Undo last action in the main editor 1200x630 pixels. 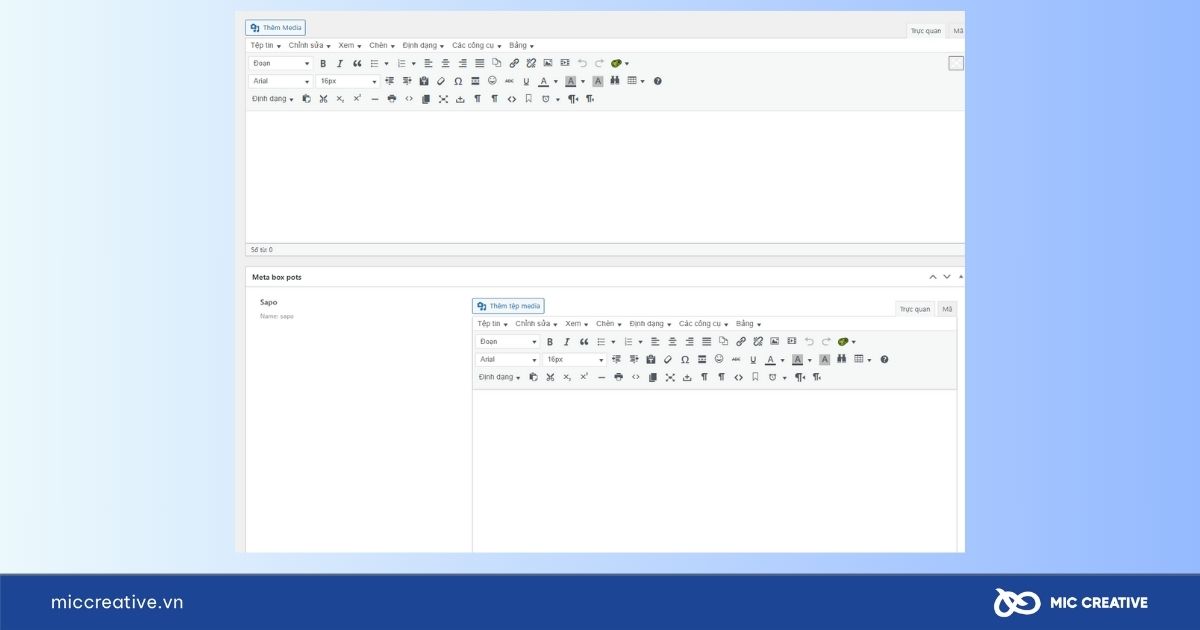582,63
